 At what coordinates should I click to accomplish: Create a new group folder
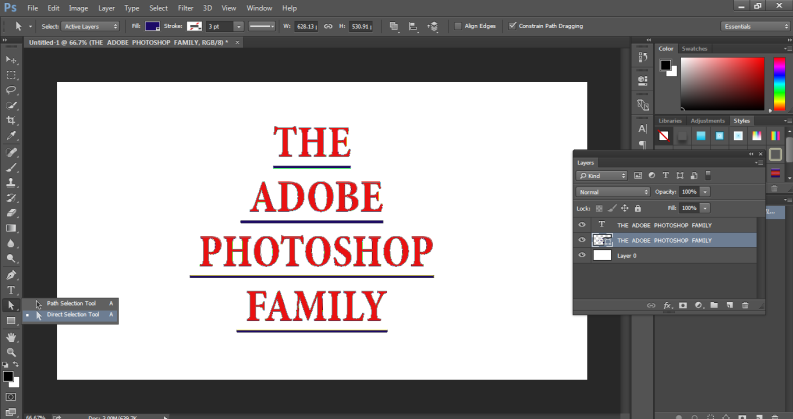tap(714, 305)
